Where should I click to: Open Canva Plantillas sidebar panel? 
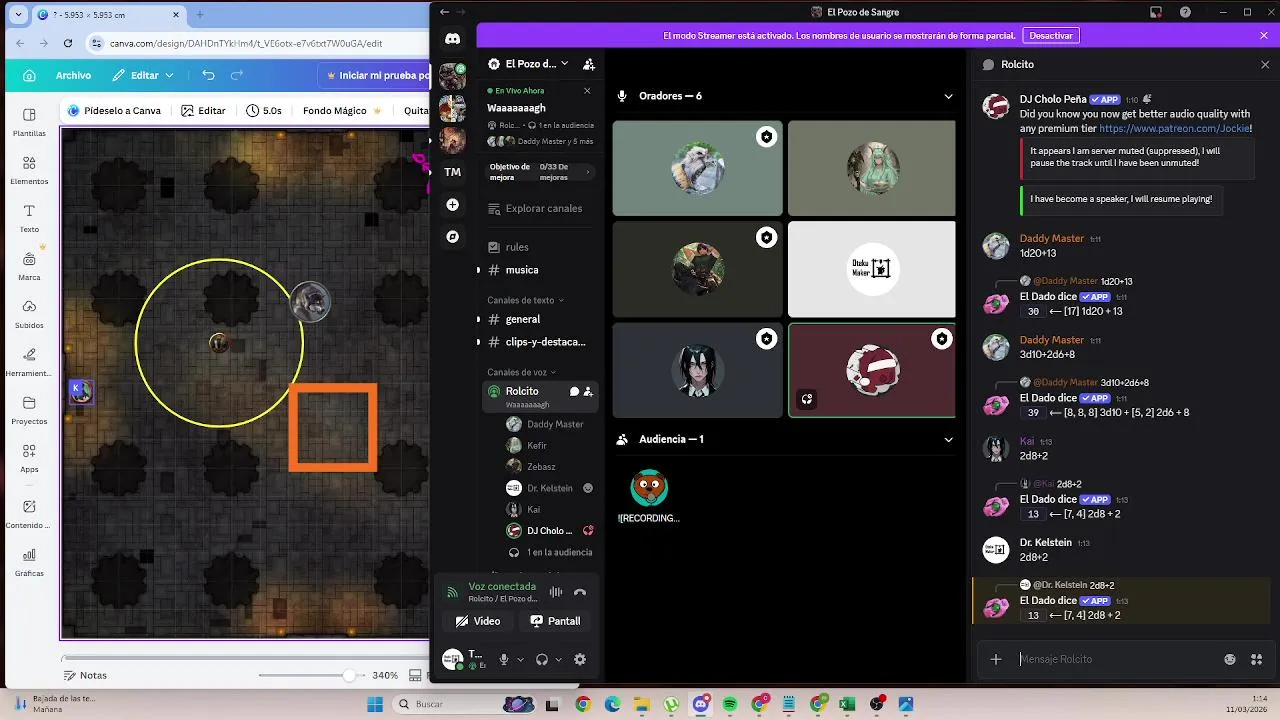pos(29,122)
